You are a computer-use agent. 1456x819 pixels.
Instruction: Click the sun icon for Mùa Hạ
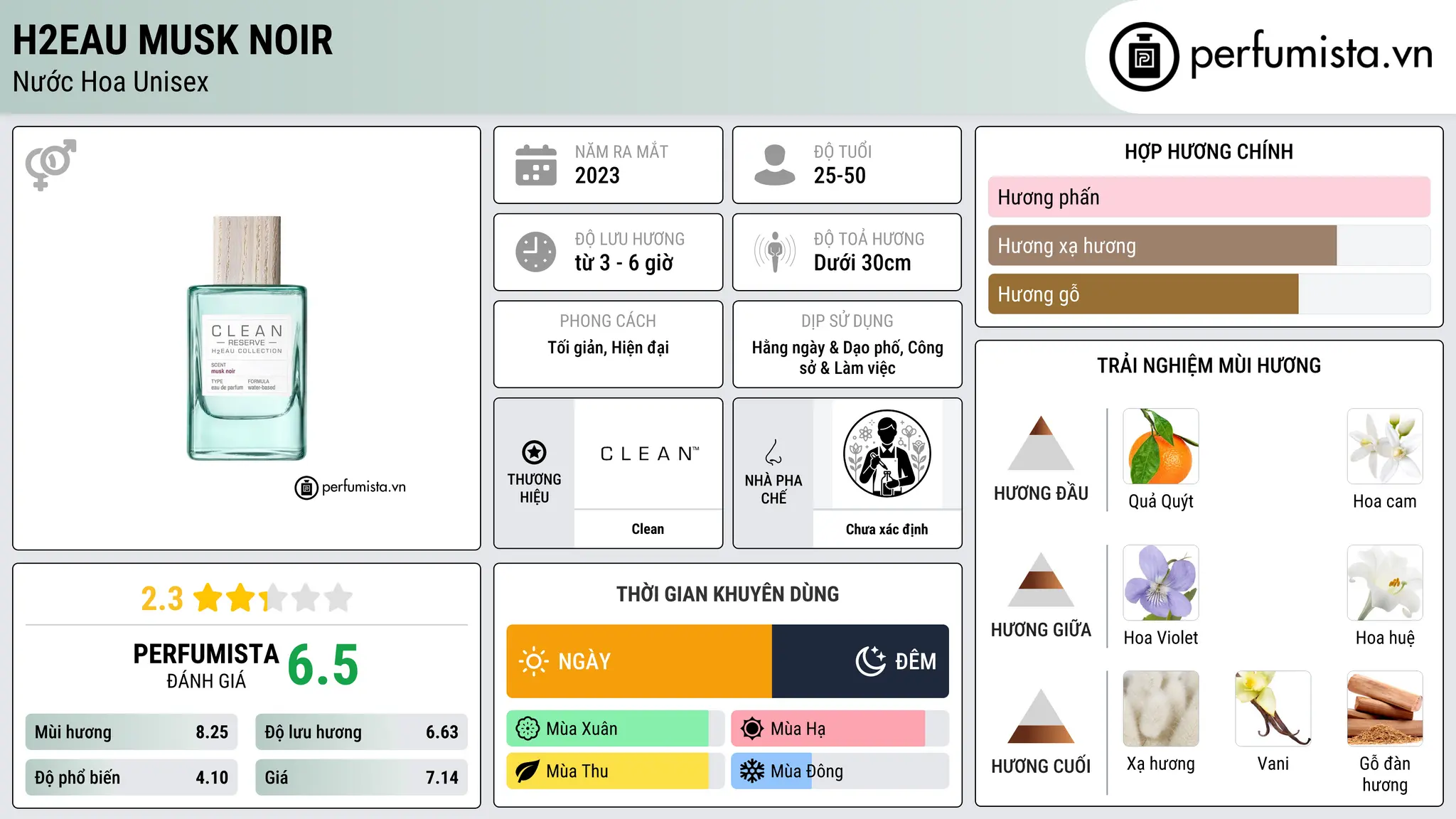752,729
